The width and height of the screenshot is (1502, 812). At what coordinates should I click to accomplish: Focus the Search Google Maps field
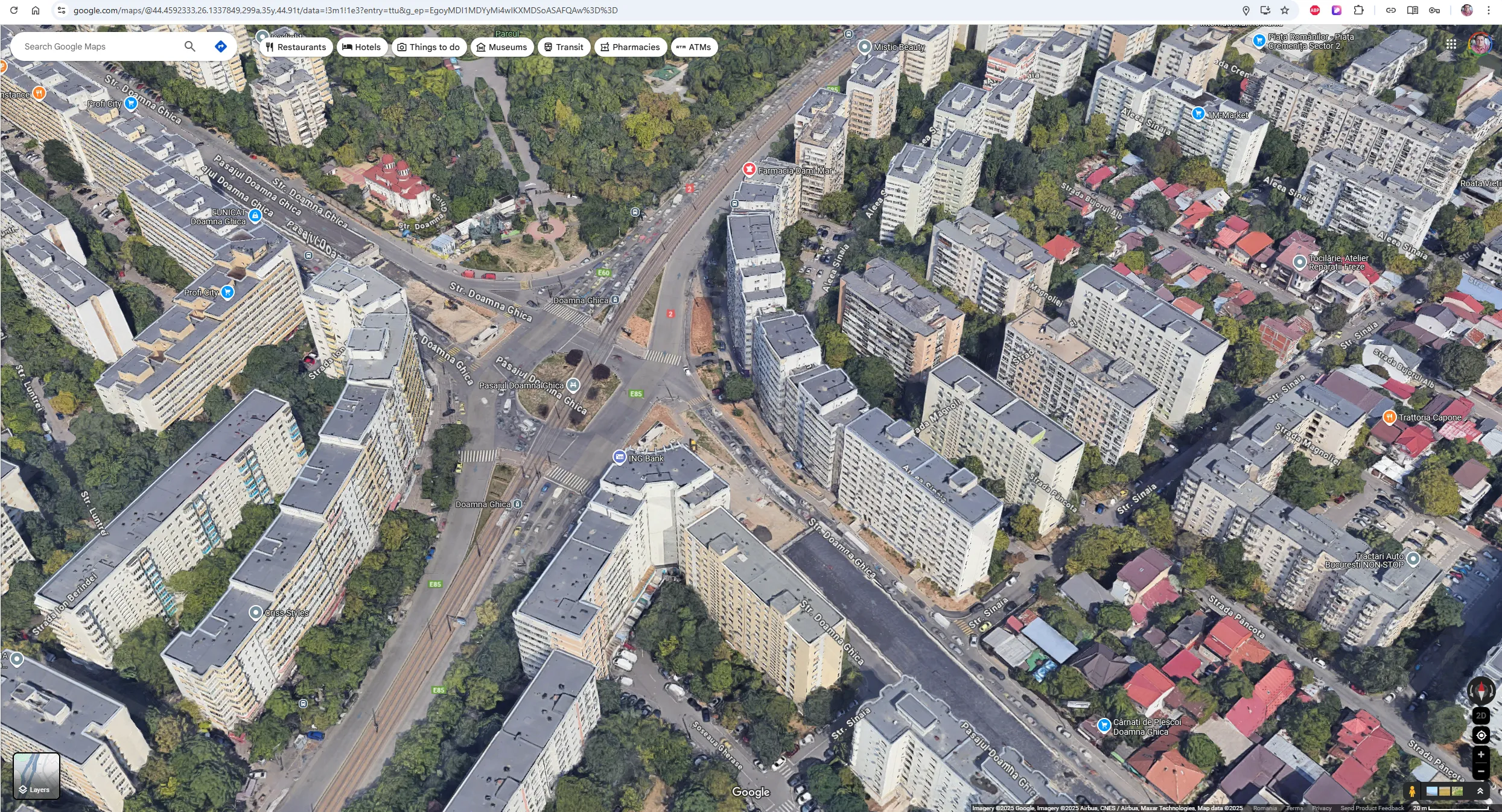click(x=100, y=46)
